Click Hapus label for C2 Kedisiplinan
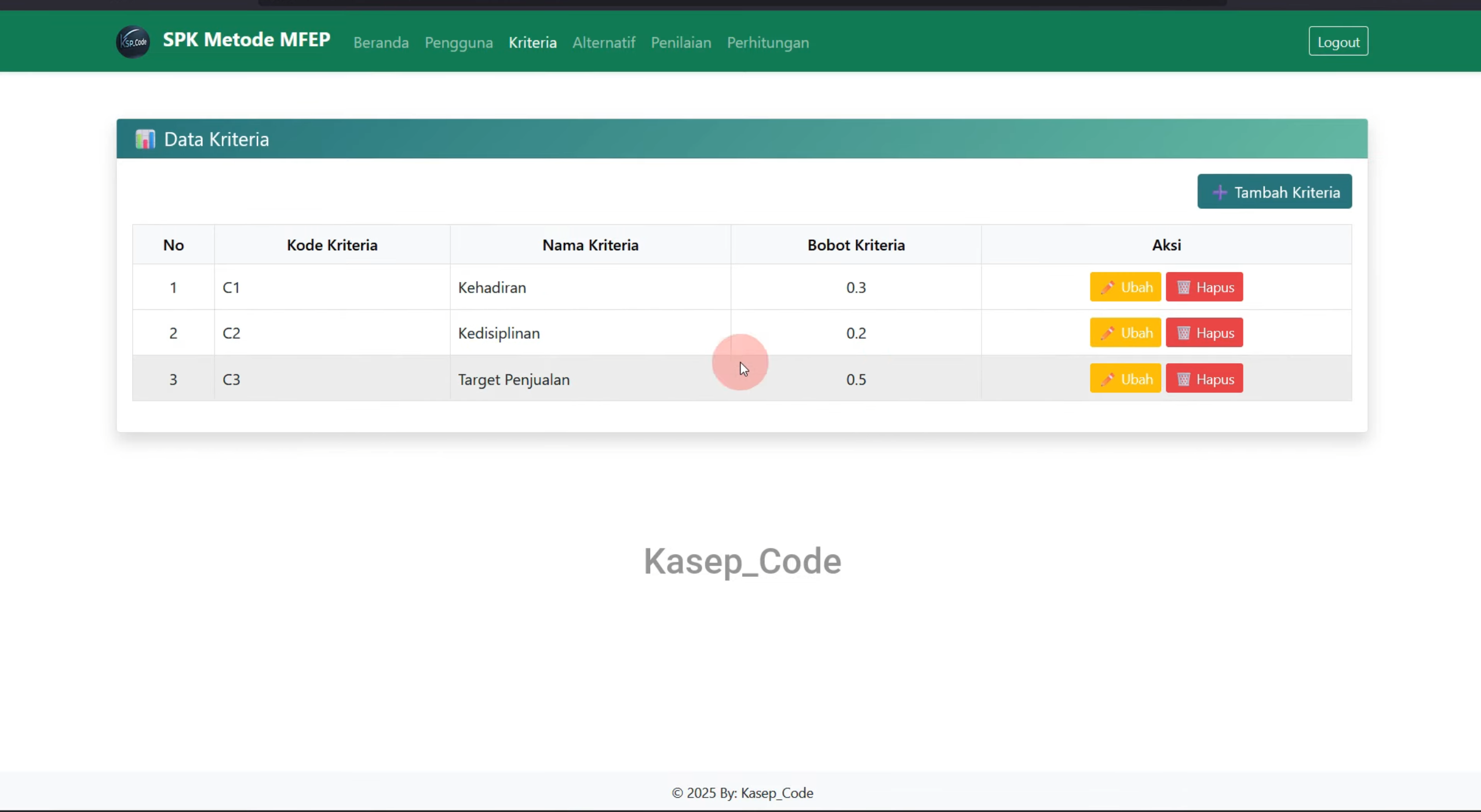 [x=1215, y=333]
